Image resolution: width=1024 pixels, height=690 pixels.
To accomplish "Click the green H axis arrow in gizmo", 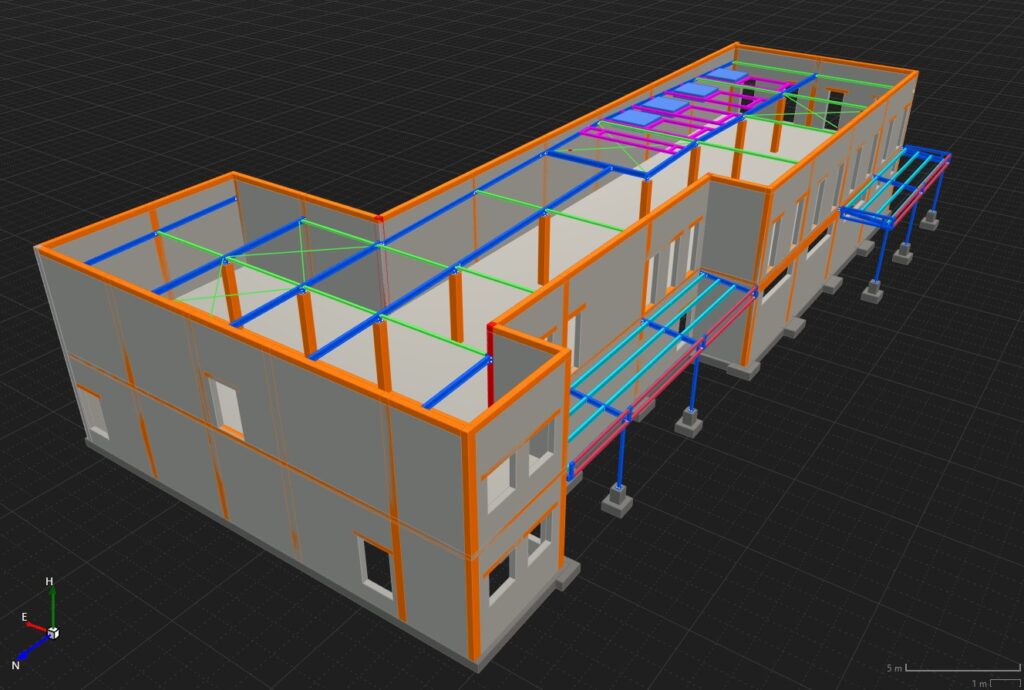I will point(52,605).
